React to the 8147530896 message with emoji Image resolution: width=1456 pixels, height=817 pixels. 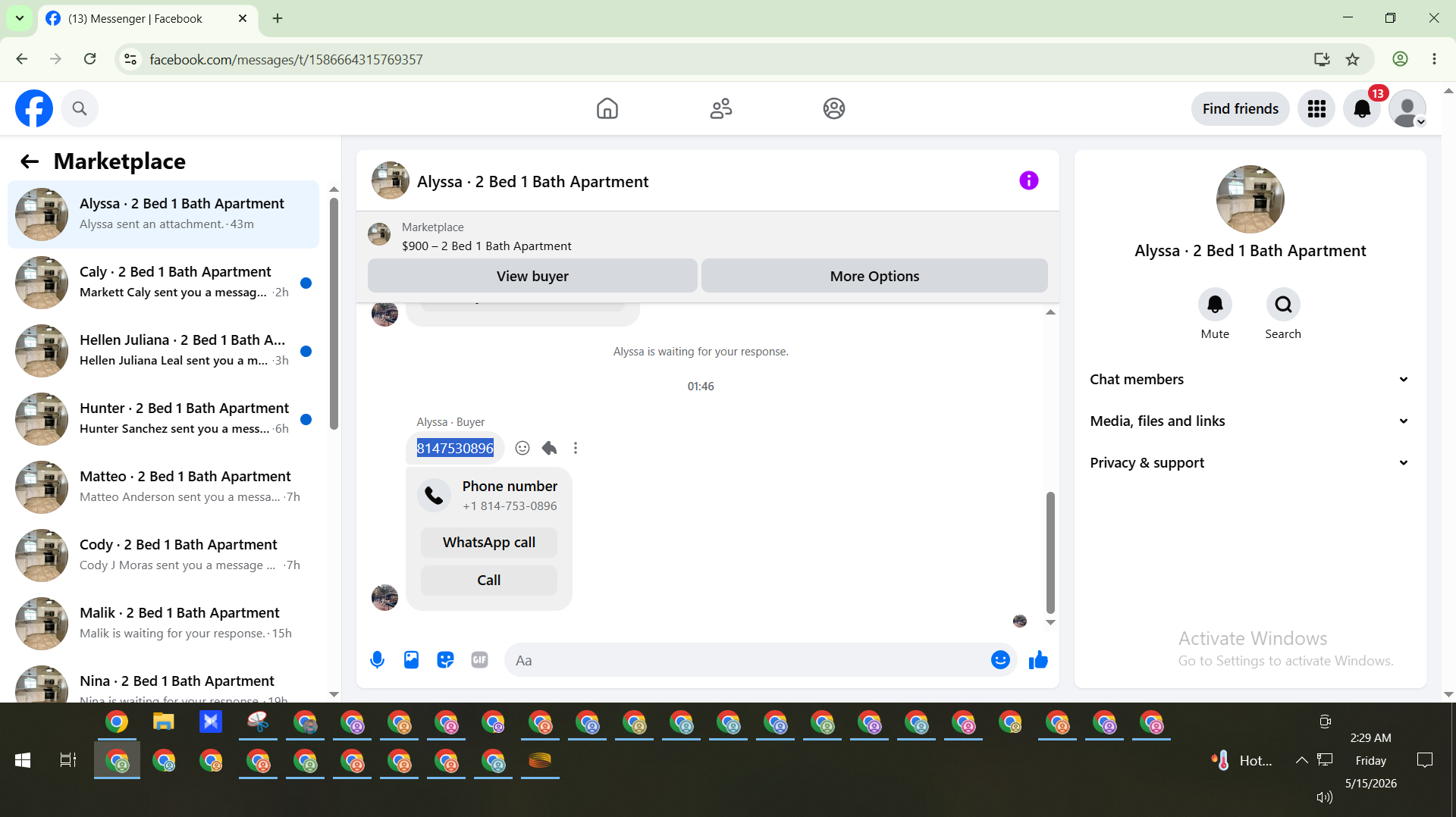522,448
